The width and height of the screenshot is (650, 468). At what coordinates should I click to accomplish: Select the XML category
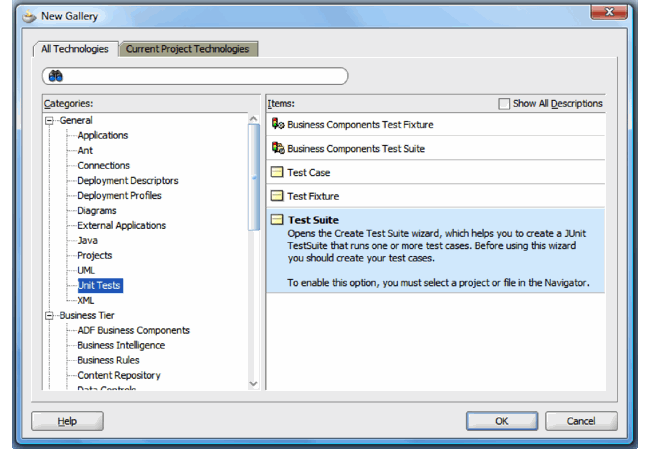[85, 301]
